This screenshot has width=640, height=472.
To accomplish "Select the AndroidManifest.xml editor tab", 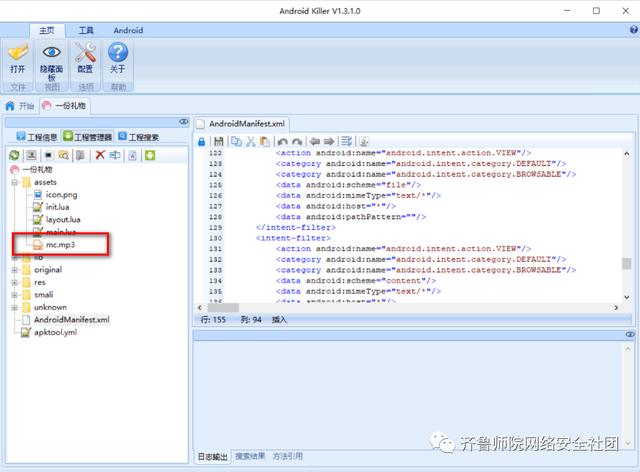I will (x=242, y=124).
